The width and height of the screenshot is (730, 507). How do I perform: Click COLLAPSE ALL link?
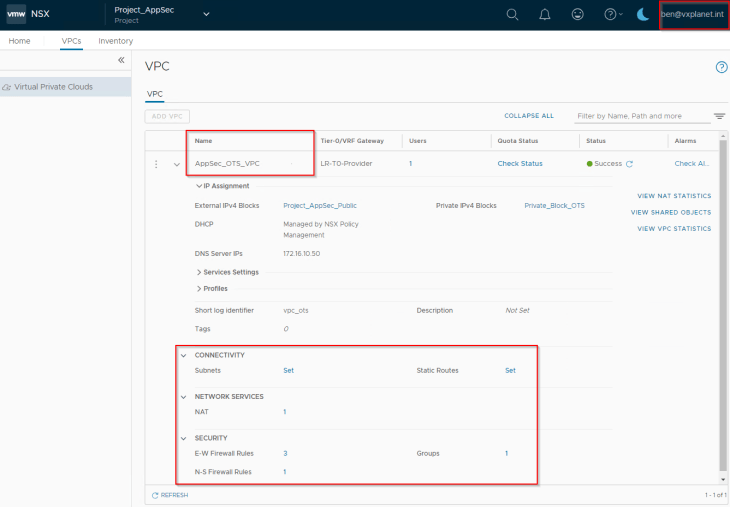[x=529, y=116]
